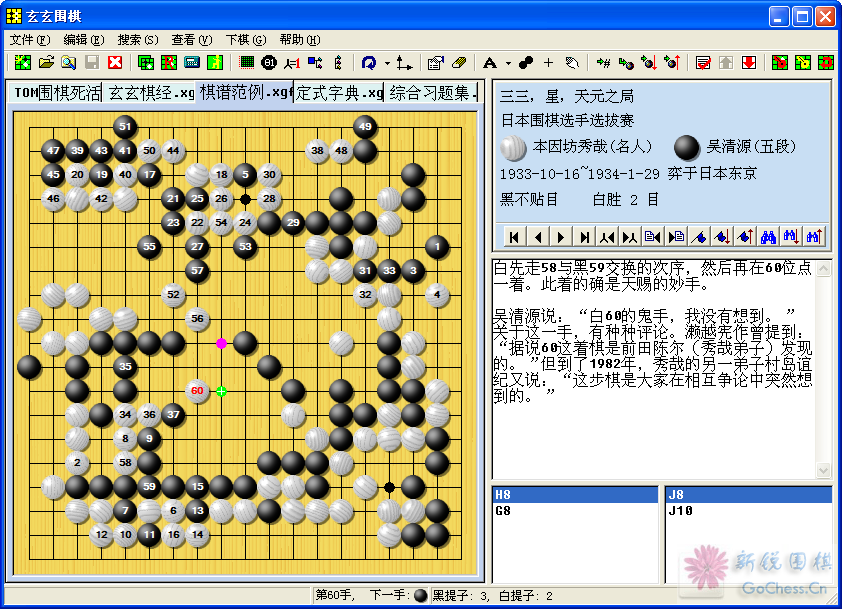
Task: Click the vertical variation tree toolbar icon
Action: pos(338,62)
